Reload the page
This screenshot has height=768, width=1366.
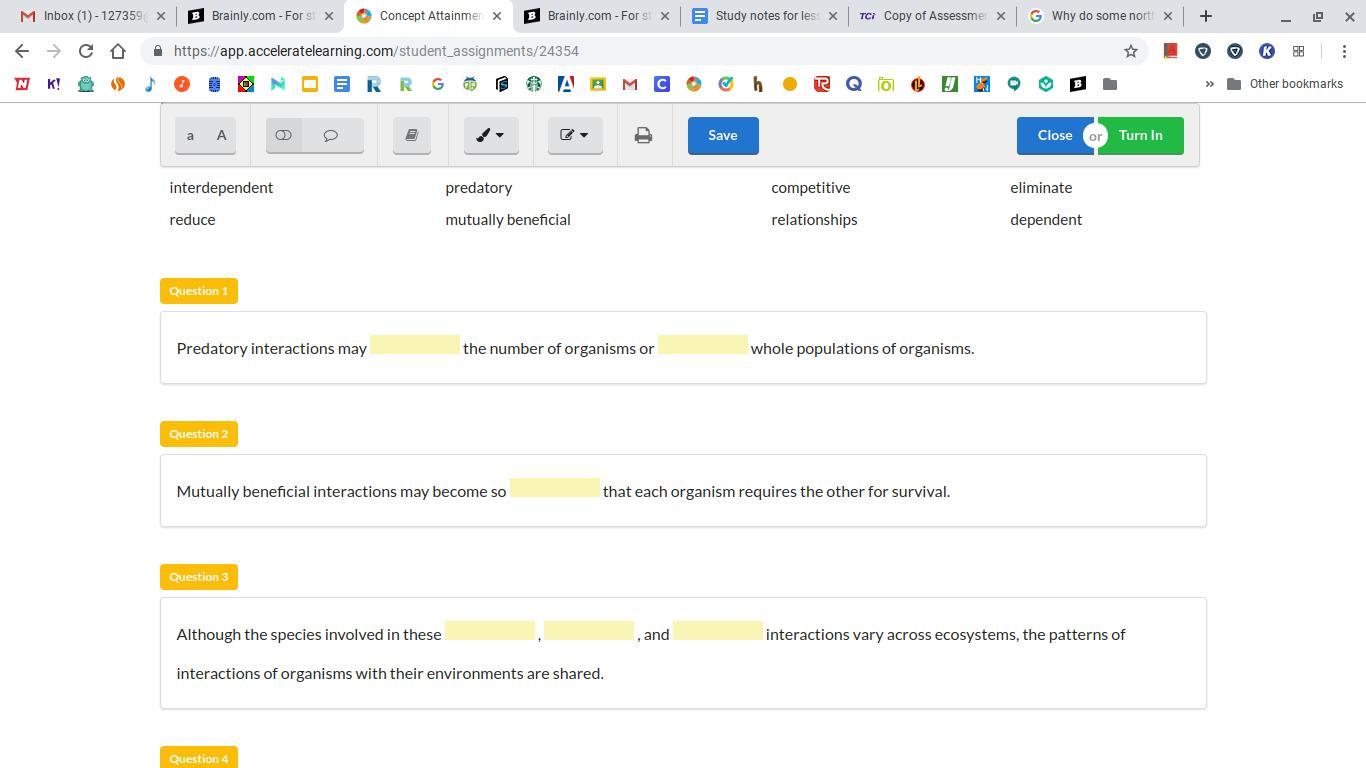[86, 51]
